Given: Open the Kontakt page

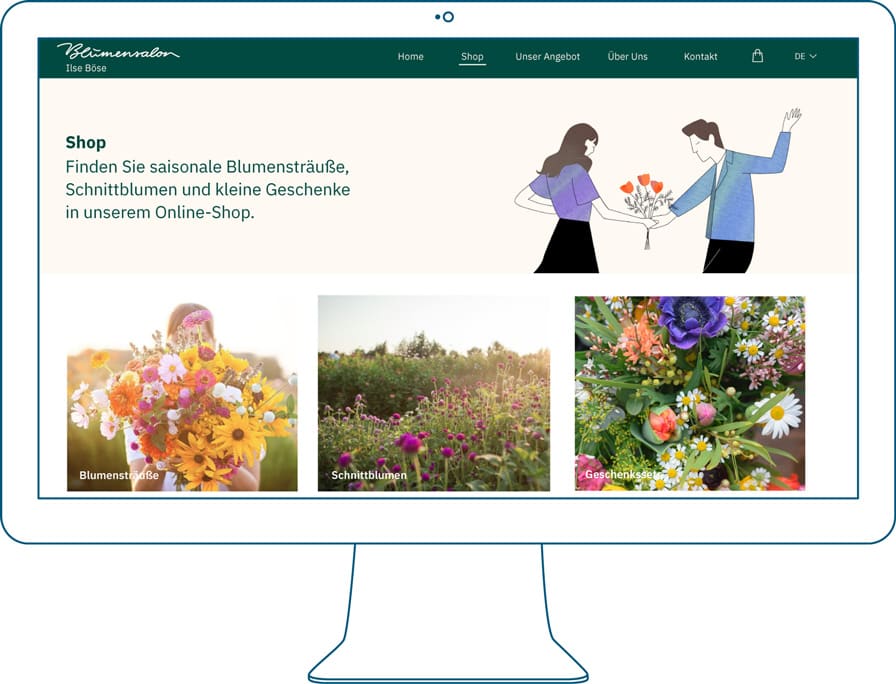Looking at the screenshot, I should click(x=700, y=57).
